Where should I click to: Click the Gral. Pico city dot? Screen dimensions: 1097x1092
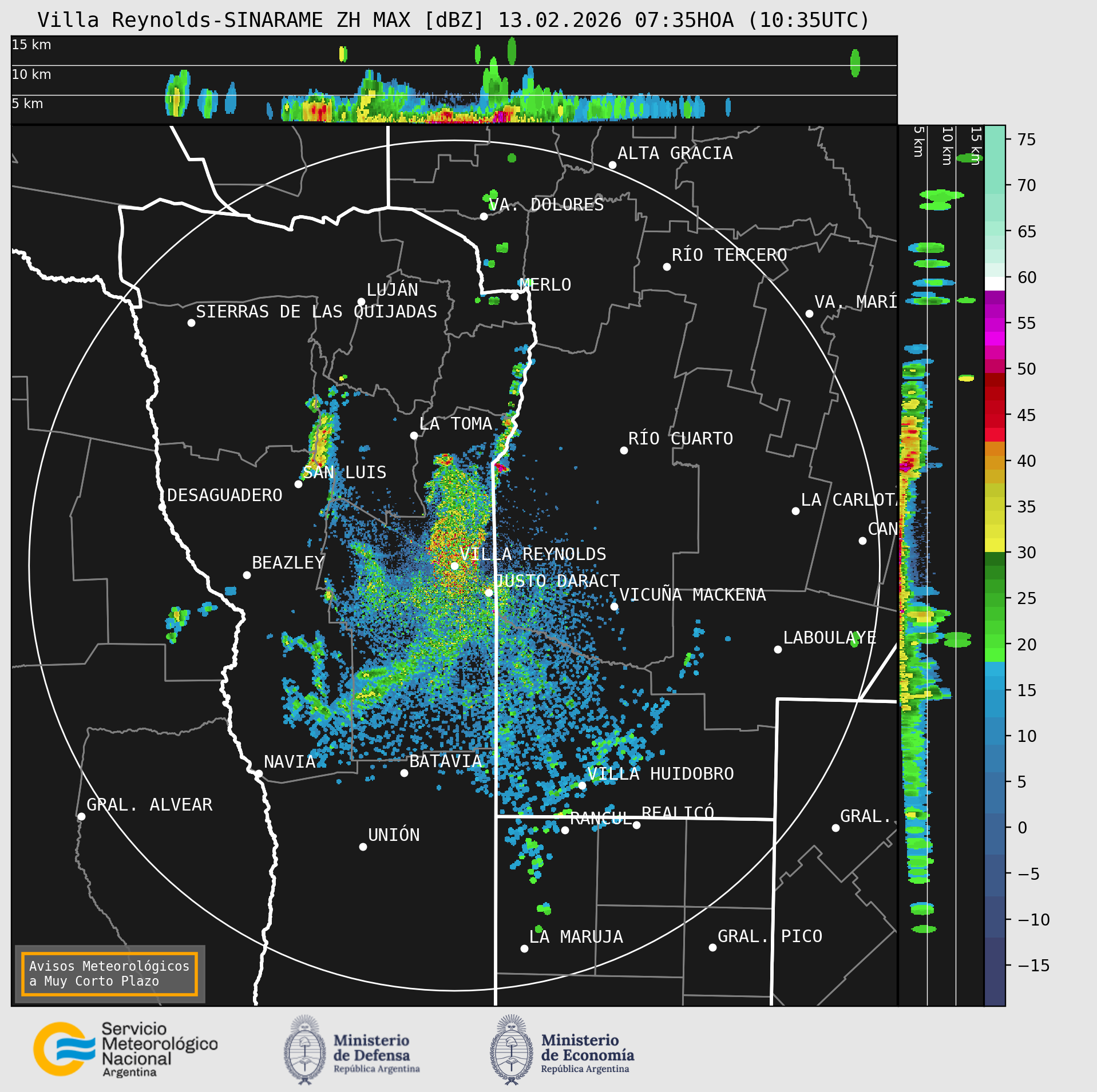(x=712, y=947)
